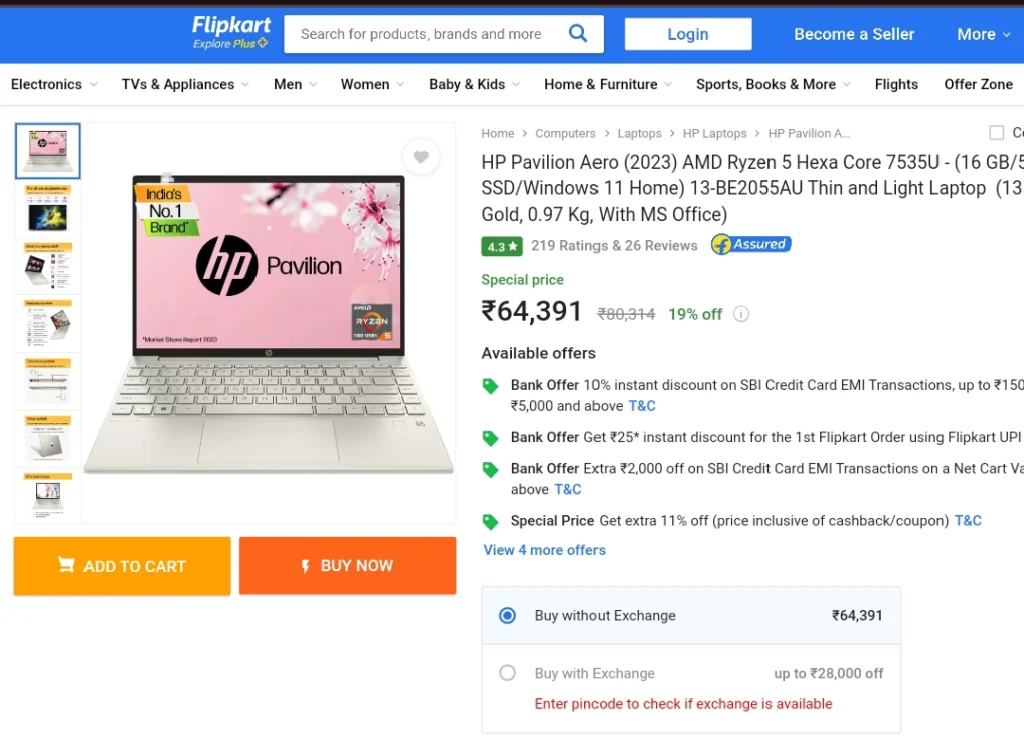The height and width of the screenshot is (739, 1024).
Task: Click the search magnifier icon
Action: [577, 33]
